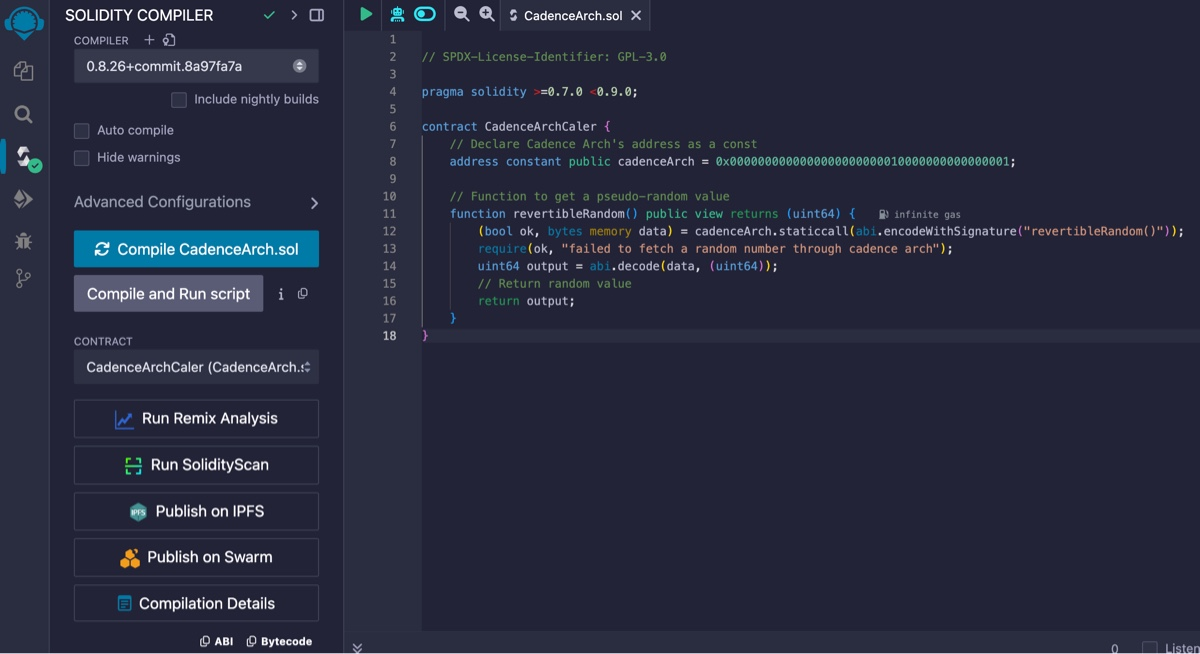Open the Search panel in the sidebar
Image resolution: width=1200 pixels, height=654 pixels.
(22, 114)
